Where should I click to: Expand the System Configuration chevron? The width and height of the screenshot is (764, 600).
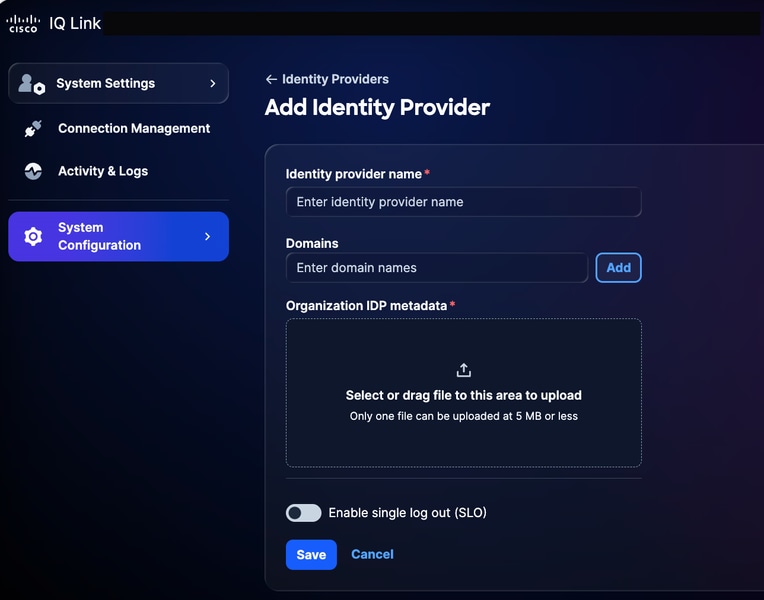208,236
